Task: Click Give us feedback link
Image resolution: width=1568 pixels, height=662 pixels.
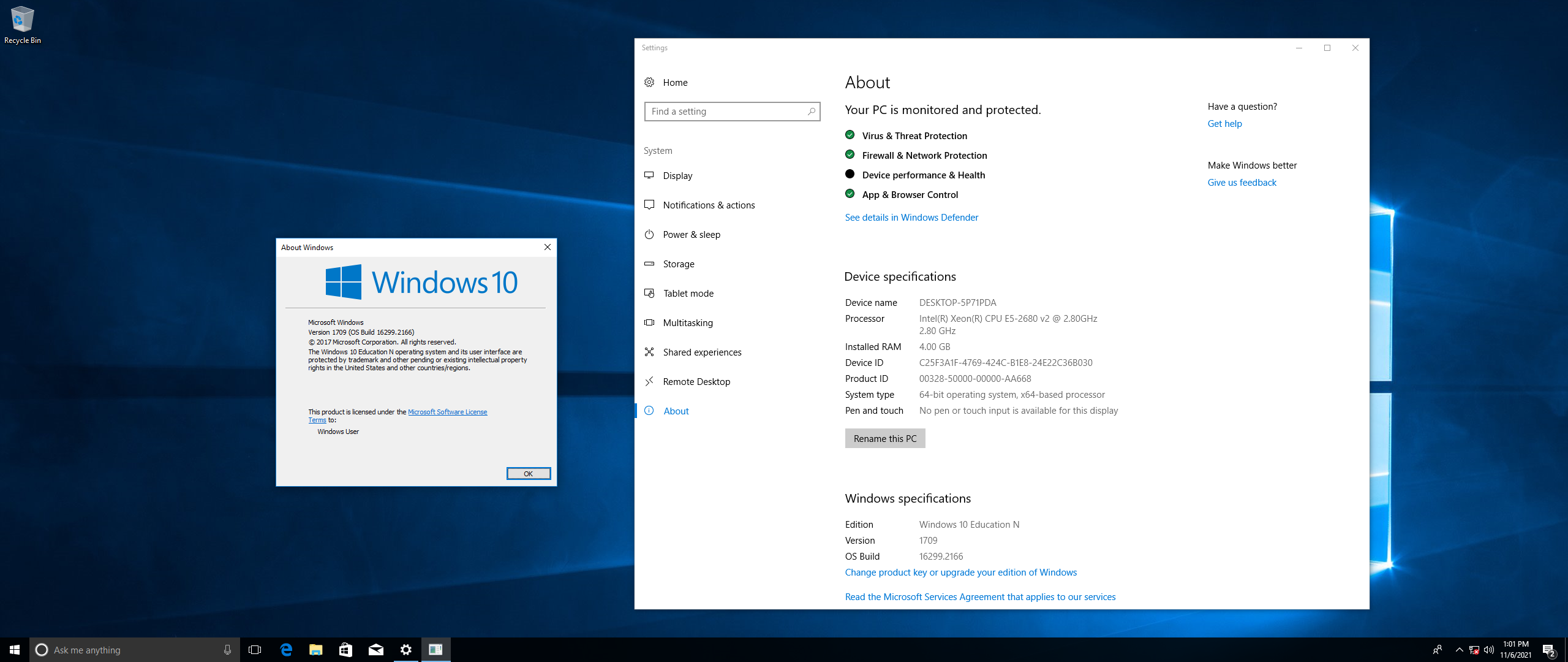Action: [1242, 182]
